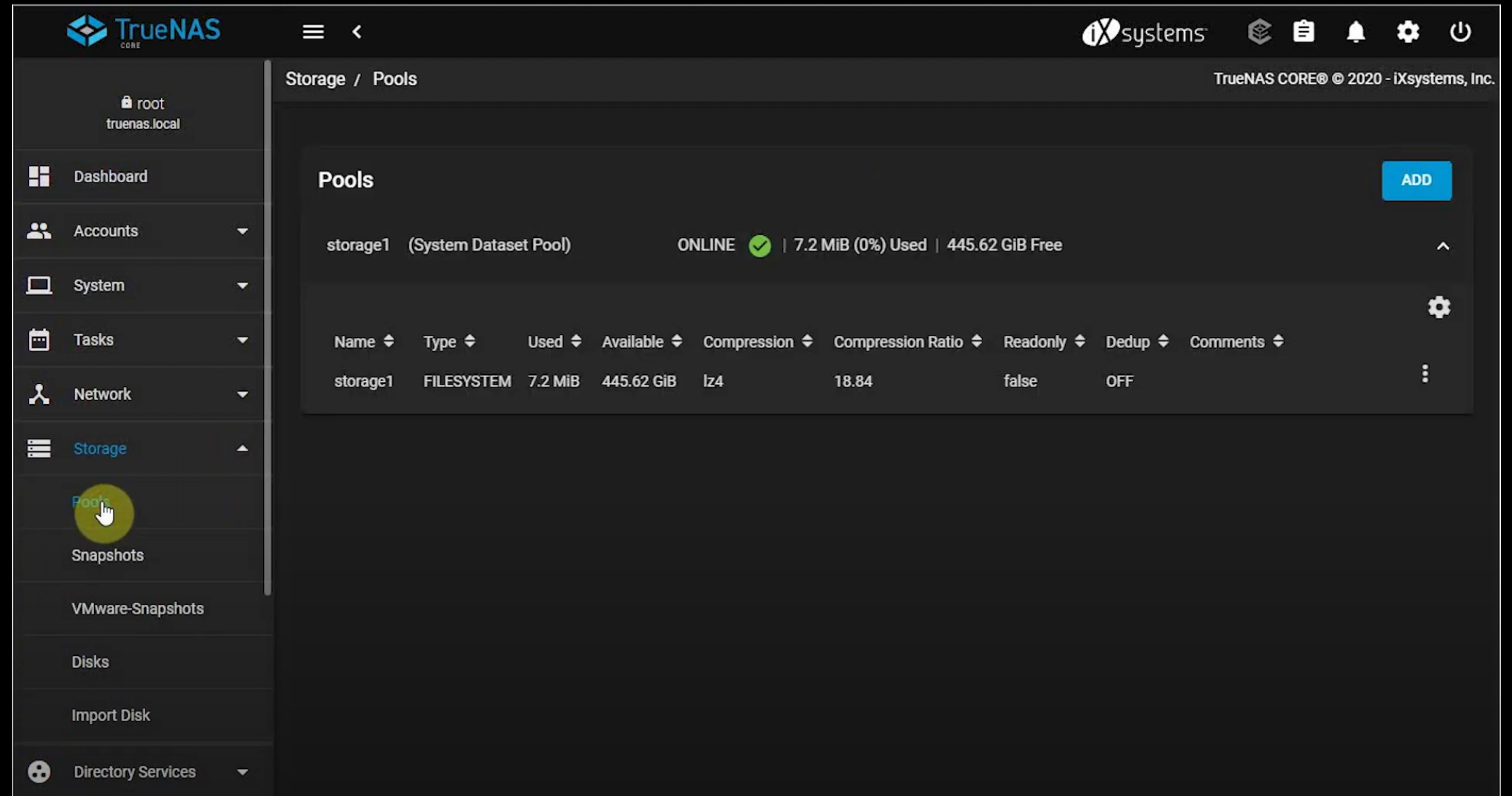Expand the Accounts menu
1512x796 pixels.
tap(139, 231)
